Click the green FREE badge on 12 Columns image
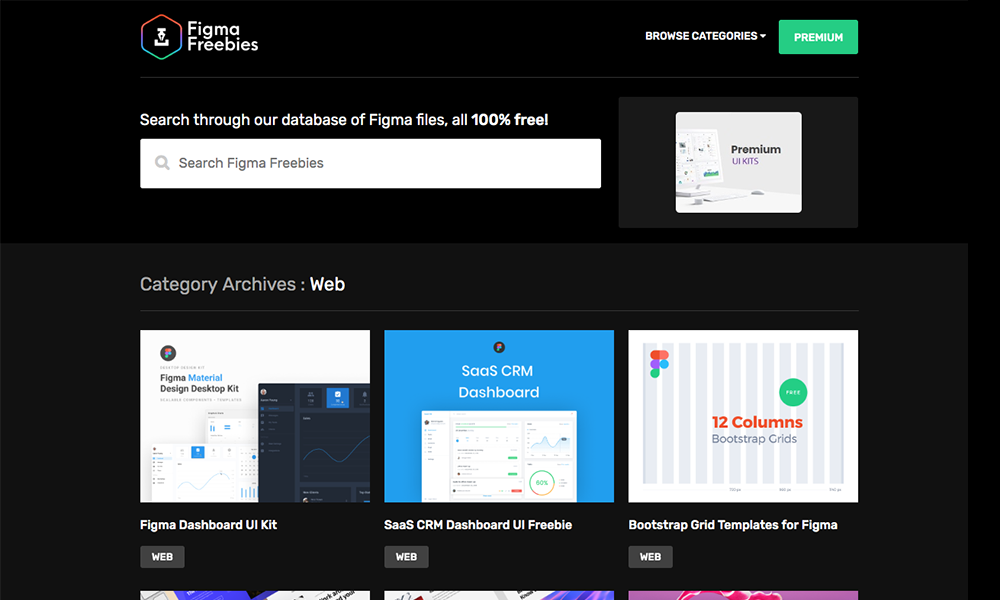The image size is (1000, 600). click(x=793, y=392)
